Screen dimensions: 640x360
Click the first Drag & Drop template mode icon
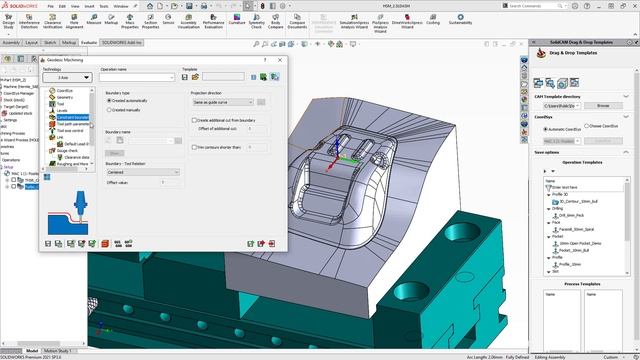[x=538, y=83]
